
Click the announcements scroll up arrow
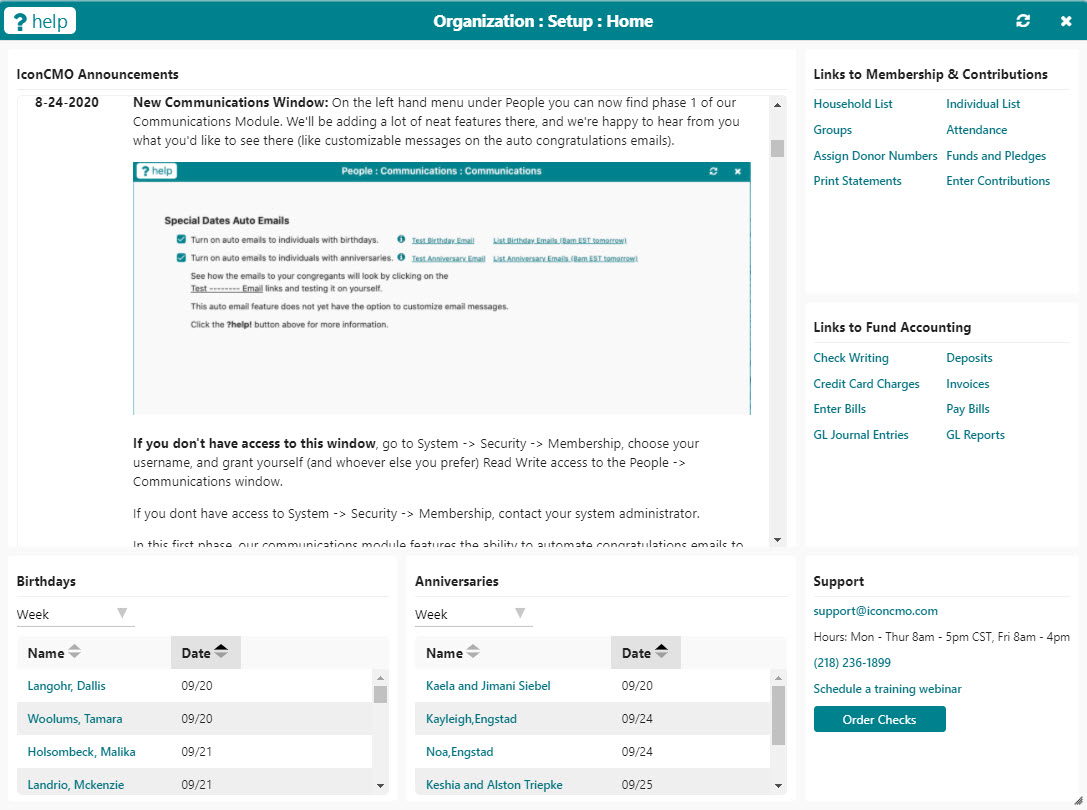[x=777, y=105]
